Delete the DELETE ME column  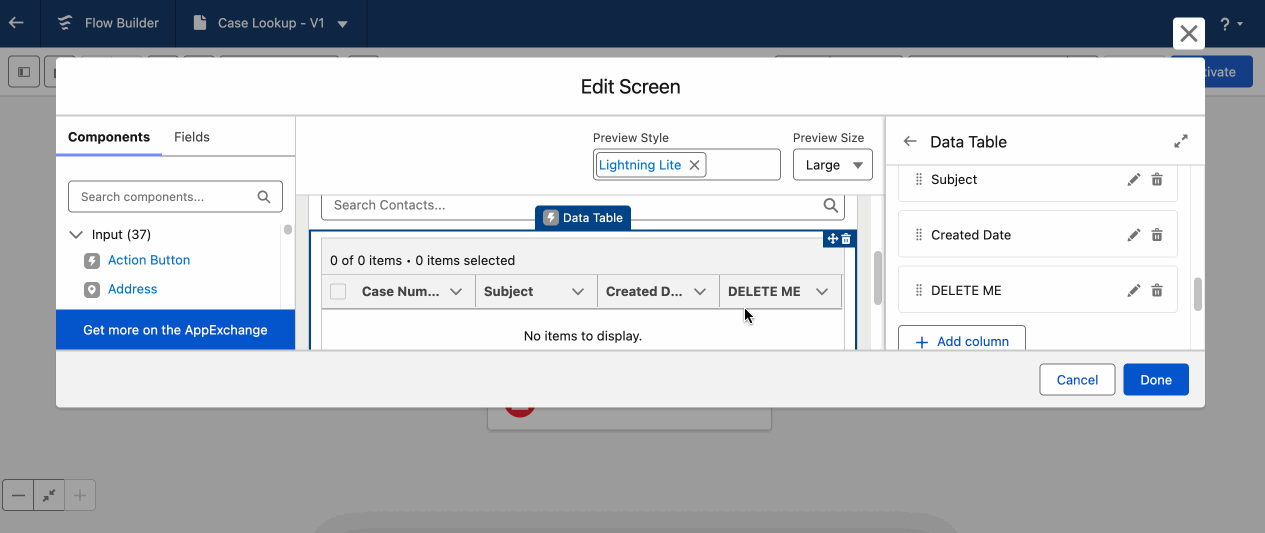coord(1157,291)
